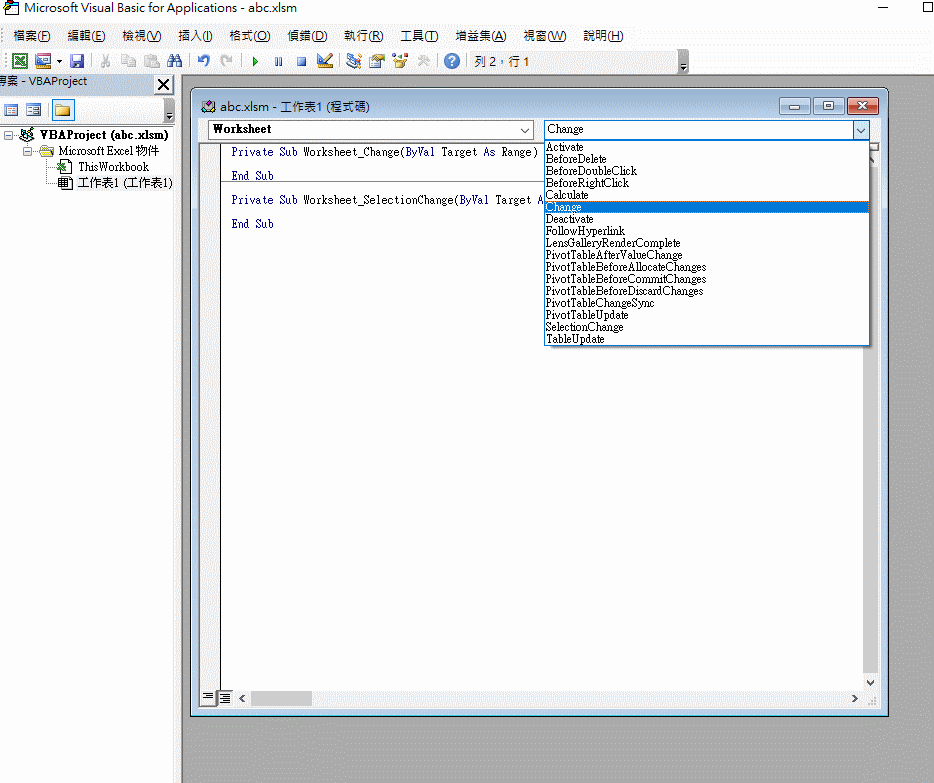Select VBAProject (abc.xlsm) in tree
The width and height of the screenshot is (934, 783).
[x=104, y=135]
